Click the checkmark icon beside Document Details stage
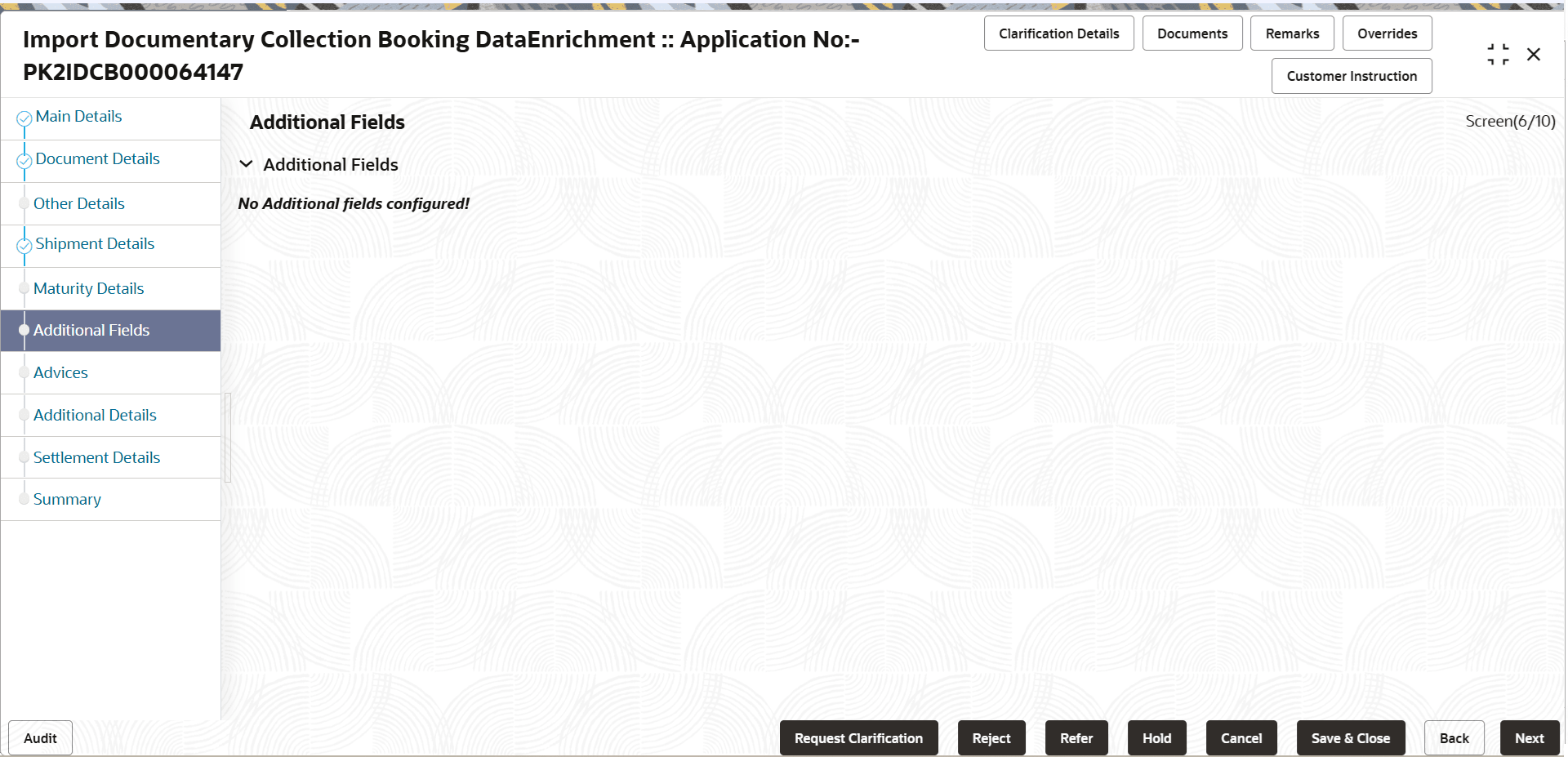Viewport: 1568px width, 757px height. point(23,161)
